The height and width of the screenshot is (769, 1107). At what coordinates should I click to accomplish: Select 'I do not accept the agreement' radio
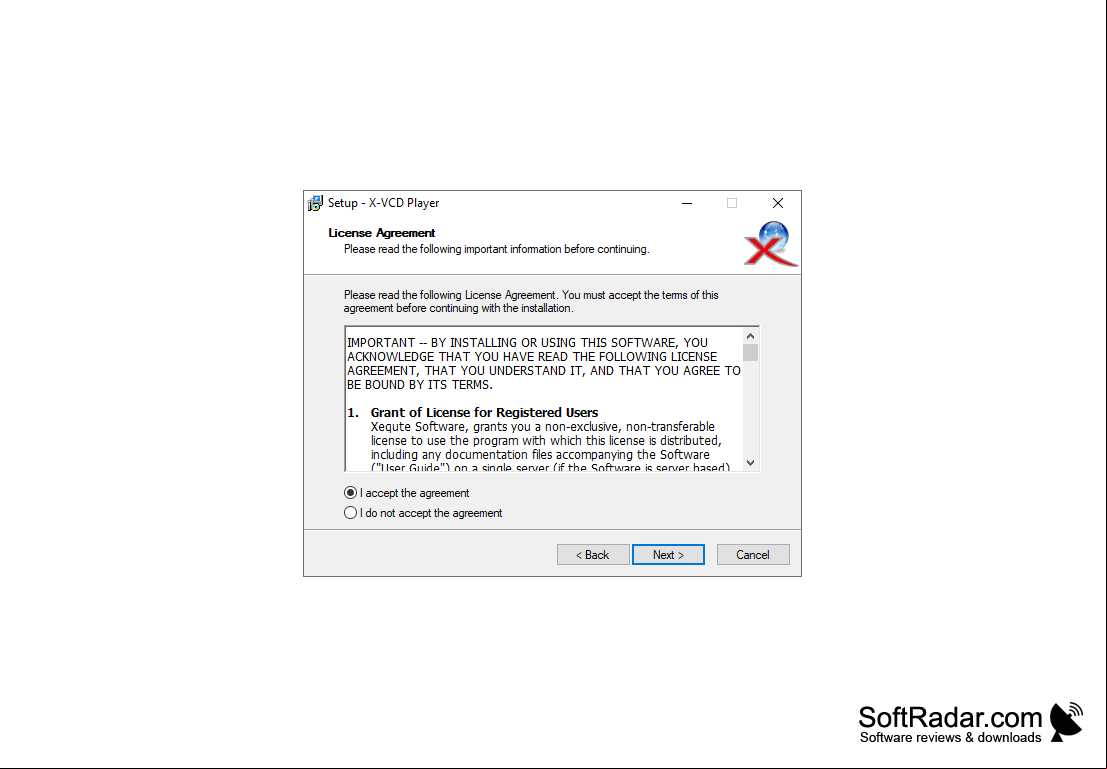tap(350, 513)
